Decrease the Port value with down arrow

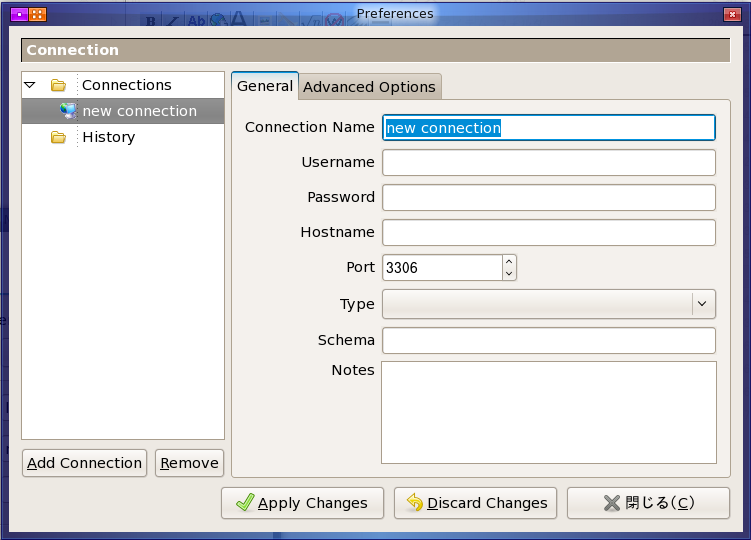point(509,273)
